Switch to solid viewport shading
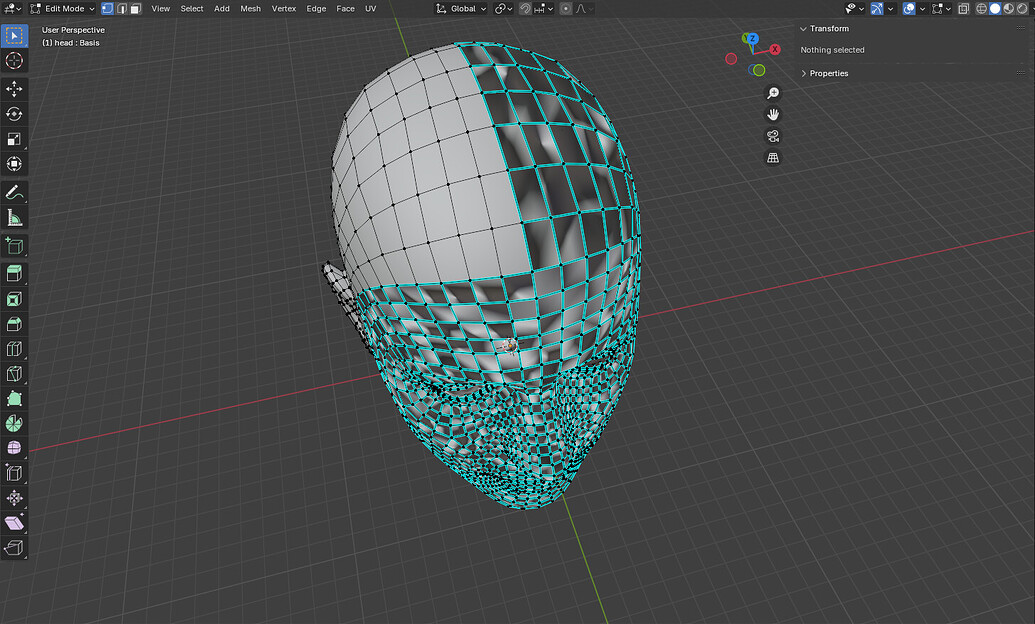Screen dimensions: 1035x624 pyautogui.click(x=995, y=9)
